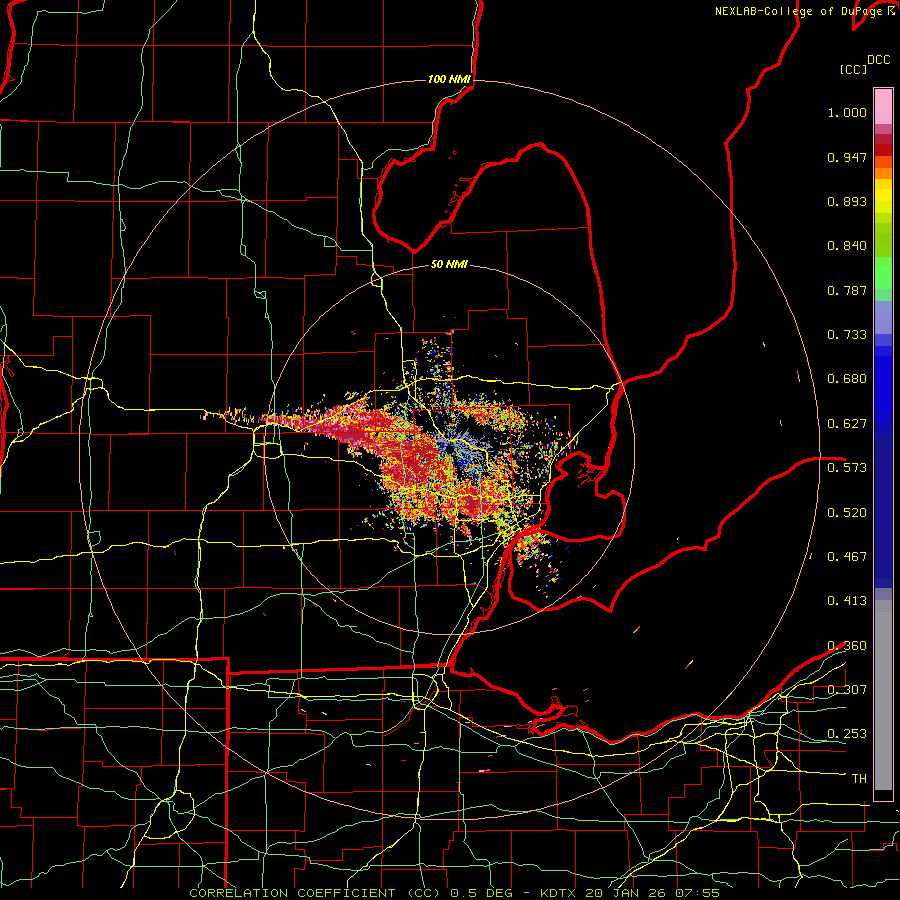
Task: Click the NEXLAB-College of DuPage label
Action: (x=798, y=11)
